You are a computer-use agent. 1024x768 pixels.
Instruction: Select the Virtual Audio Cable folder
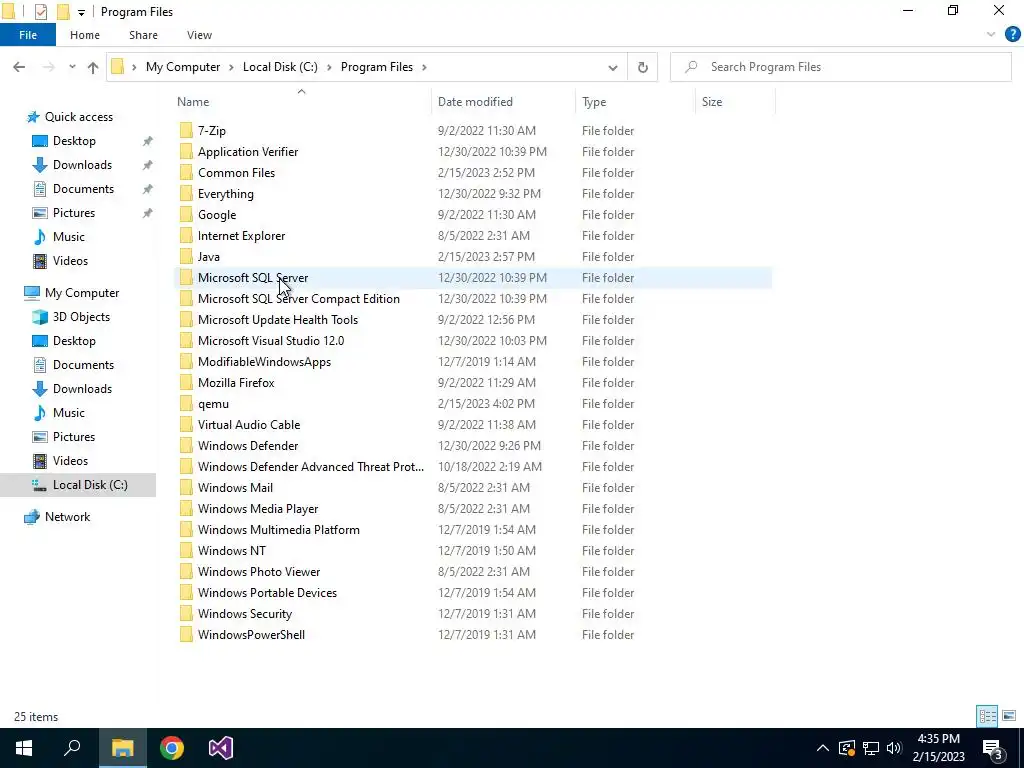(249, 424)
